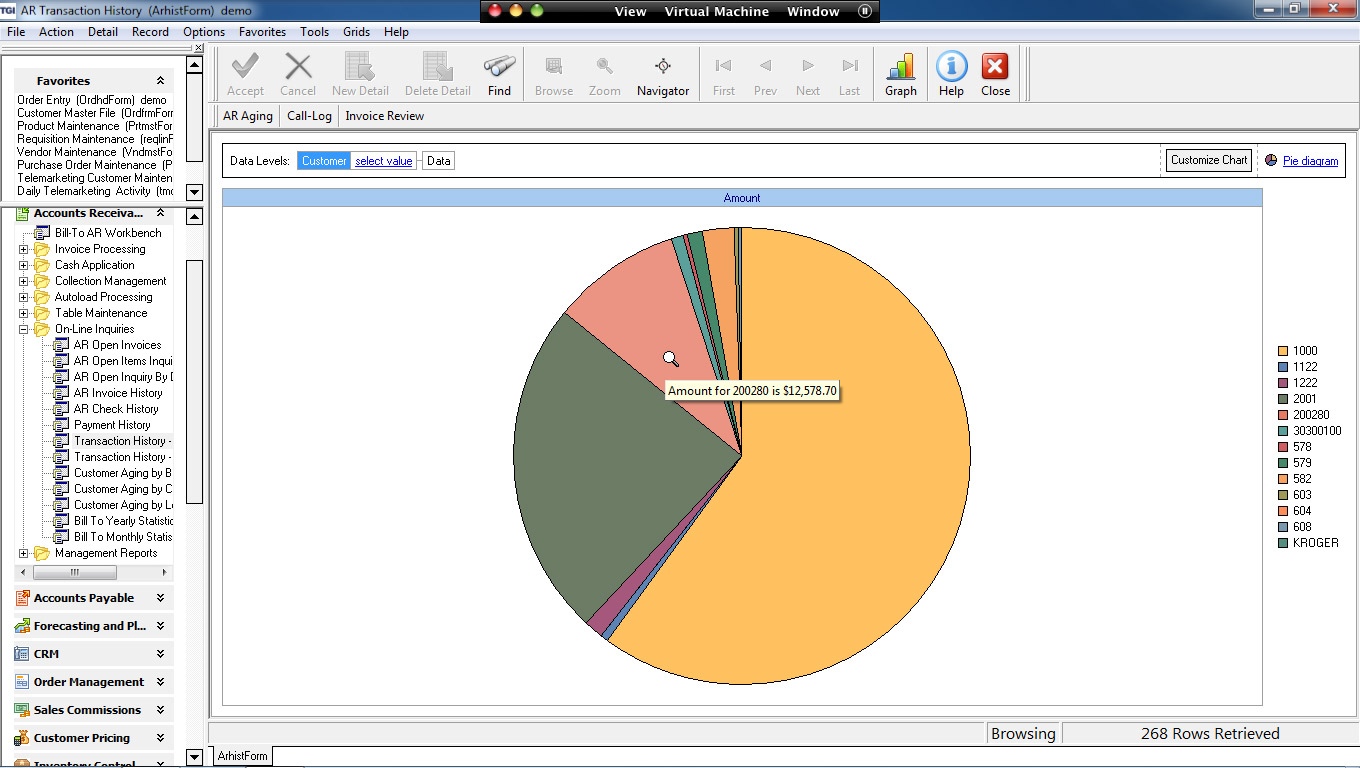Open AR Invoice History inquiry
Screen dimensions: 1360x768
[x=117, y=393]
